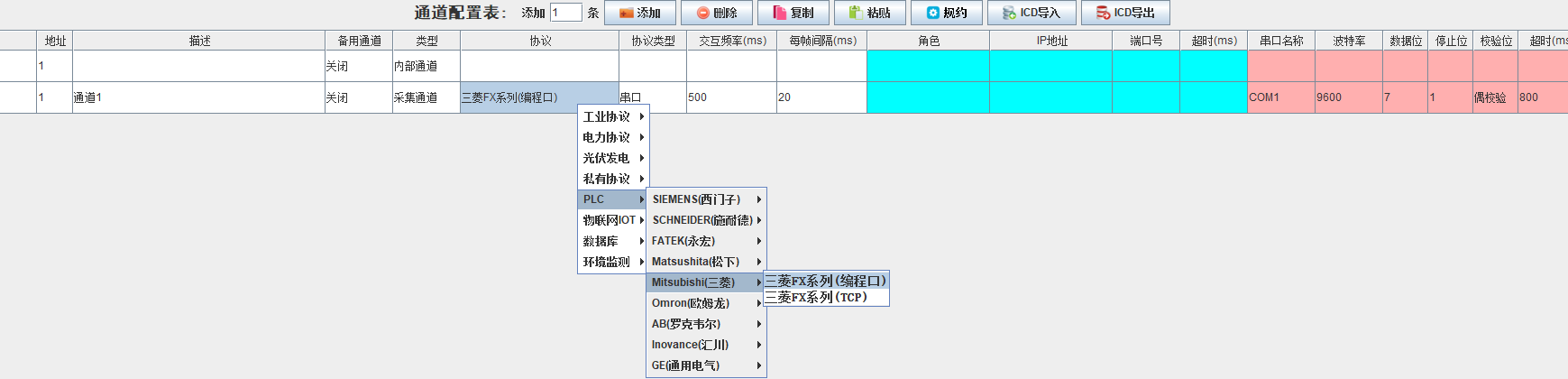
Task: Choose 三菱FX系列(编程口) in submenu
Action: click(x=825, y=281)
